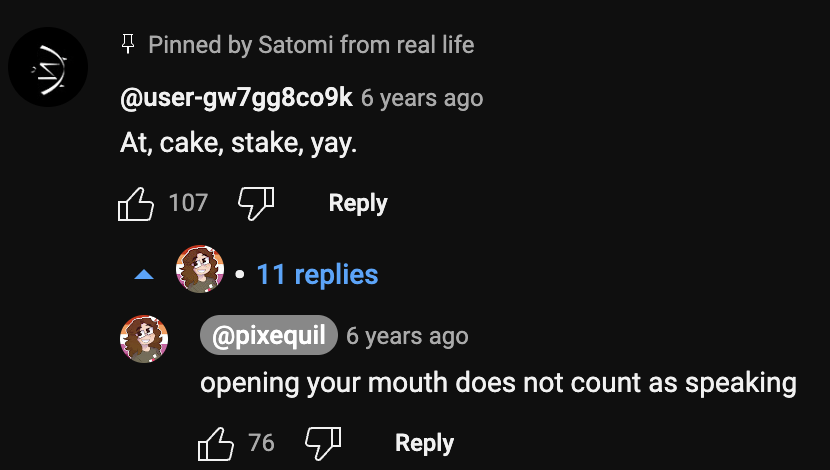The image size is (830, 470).
Task: Like the "At, cake, stake, yay." comment
Action: [136, 204]
